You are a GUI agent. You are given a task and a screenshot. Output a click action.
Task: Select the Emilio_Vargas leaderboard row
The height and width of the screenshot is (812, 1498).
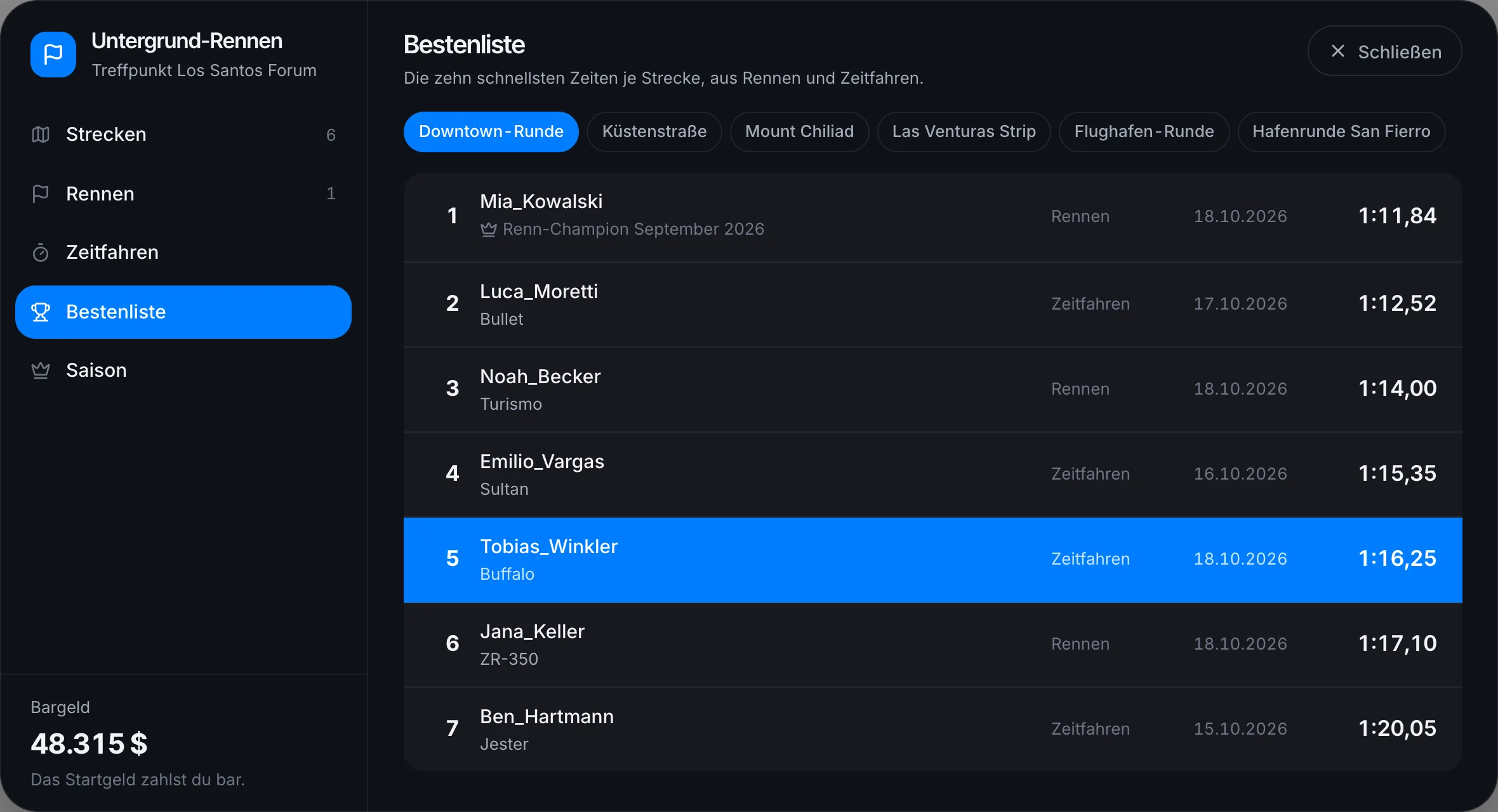[x=933, y=475]
